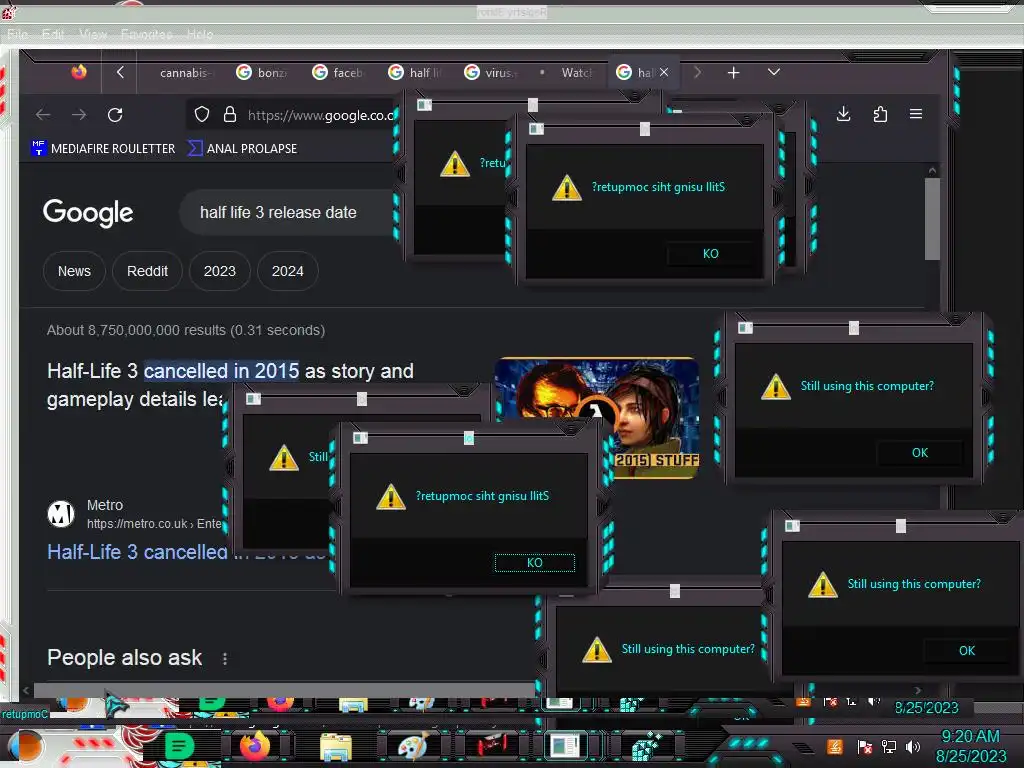The image size is (1024, 768).
Task: Open the red icon app on taskbar
Action: (491, 745)
